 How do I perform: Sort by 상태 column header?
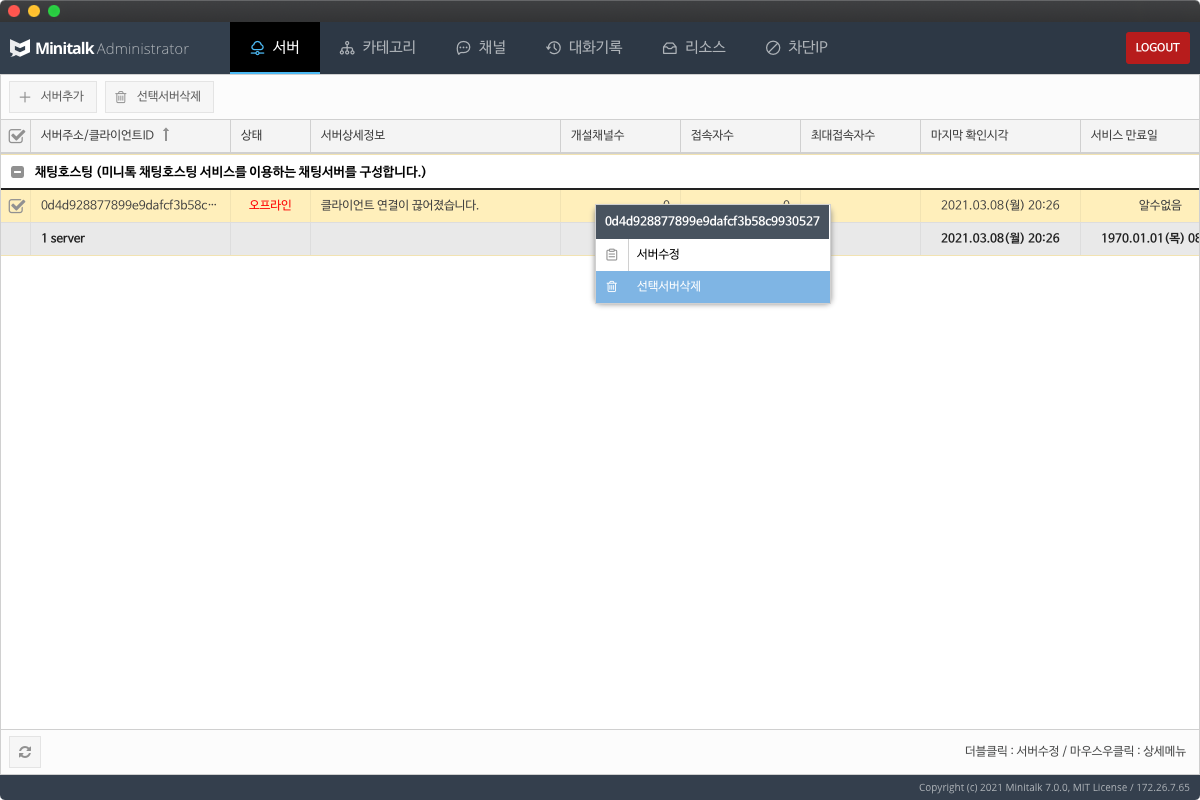tap(270, 135)
